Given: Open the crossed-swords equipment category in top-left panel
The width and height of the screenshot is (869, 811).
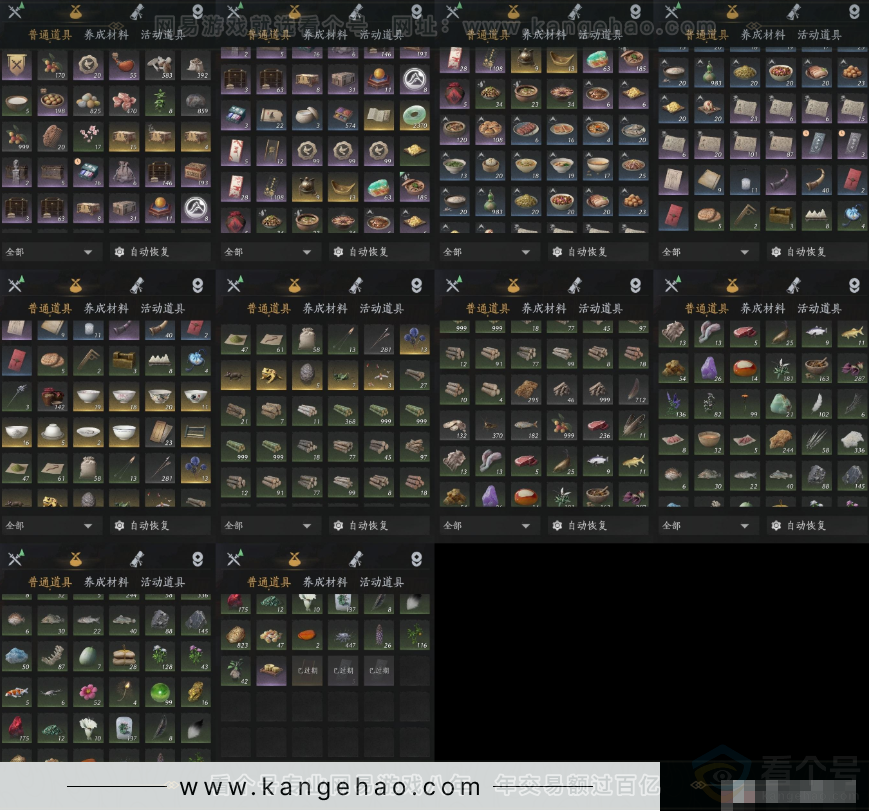Looking at the screenshot, I should [x=16, y=11].
